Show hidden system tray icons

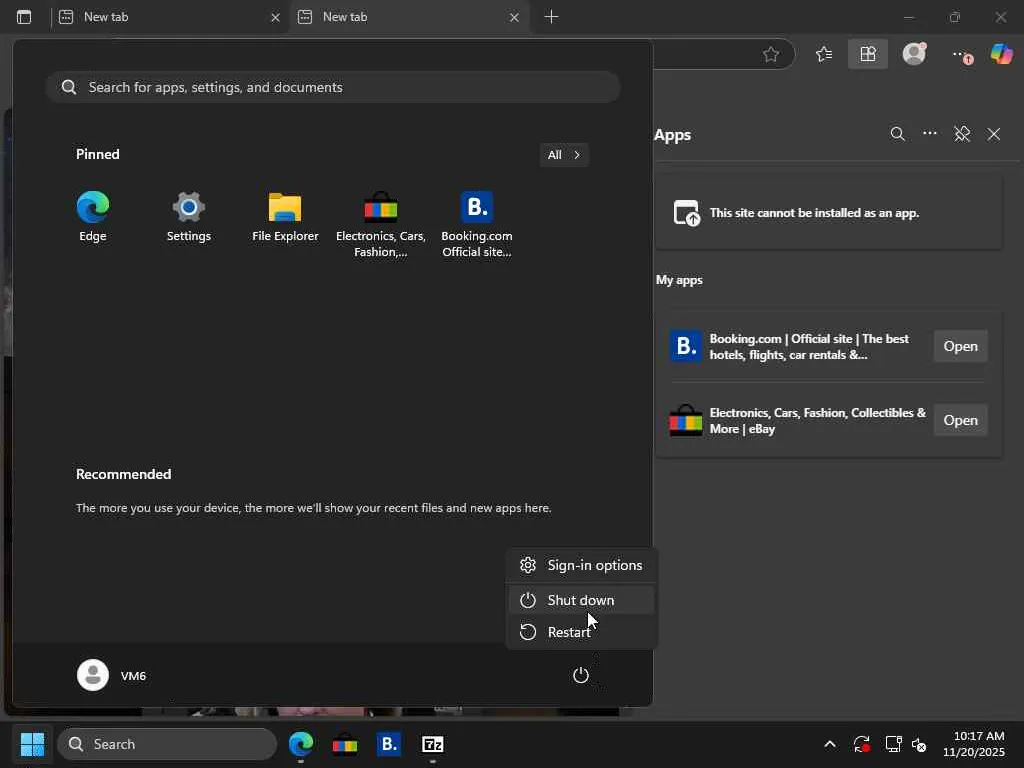[x=829, y=744]
